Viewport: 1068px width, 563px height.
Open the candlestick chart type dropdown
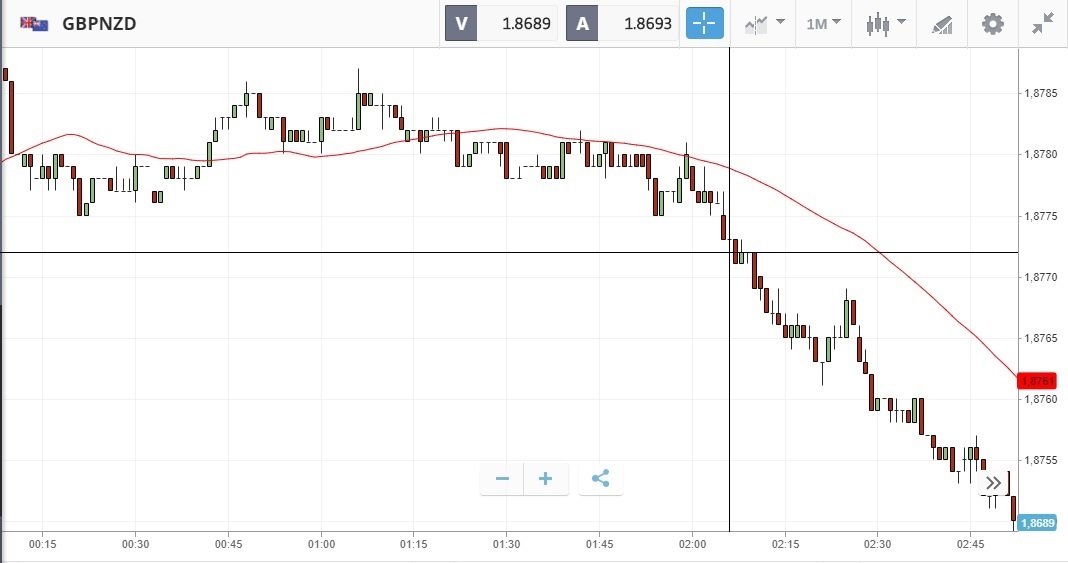(x=885, y=23)
